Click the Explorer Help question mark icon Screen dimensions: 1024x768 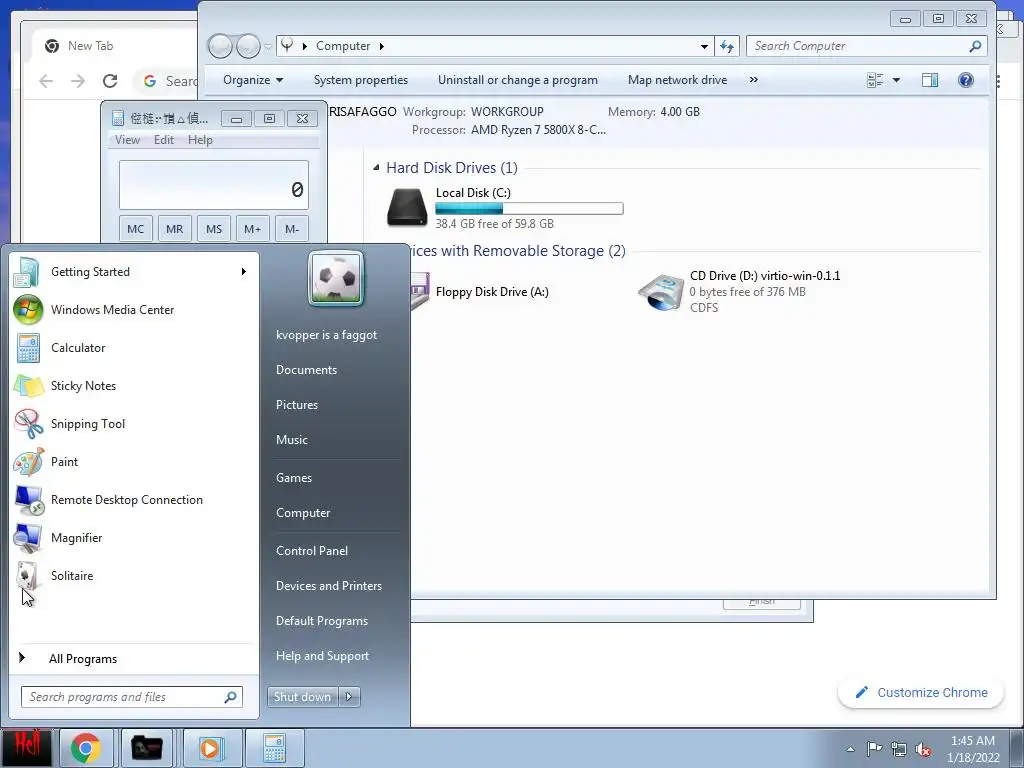(x=965, y=80)
